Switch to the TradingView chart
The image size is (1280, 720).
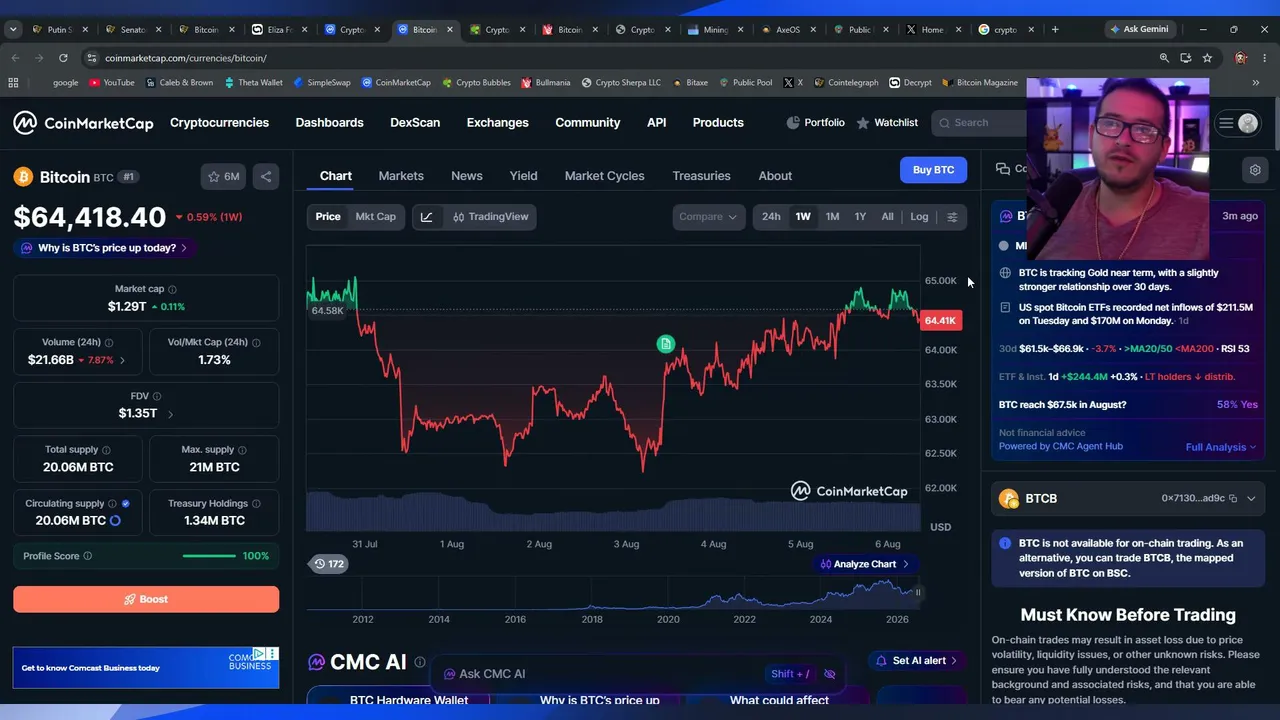(x=490, y=217)
